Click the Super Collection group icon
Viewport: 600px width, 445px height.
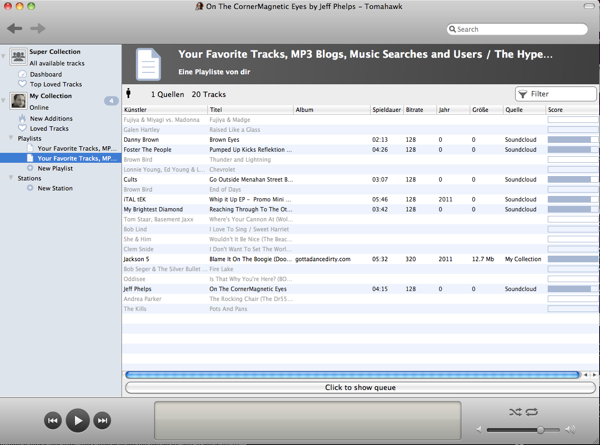18,57
